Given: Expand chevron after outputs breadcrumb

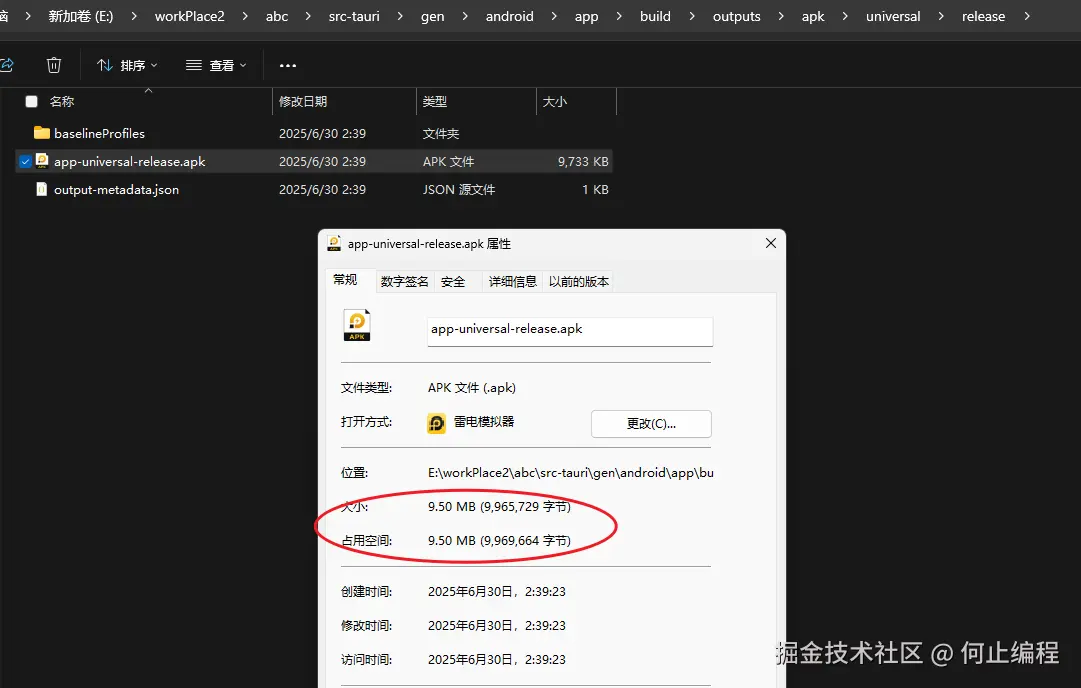Looking at the screenshot, I should coord(780,16).
